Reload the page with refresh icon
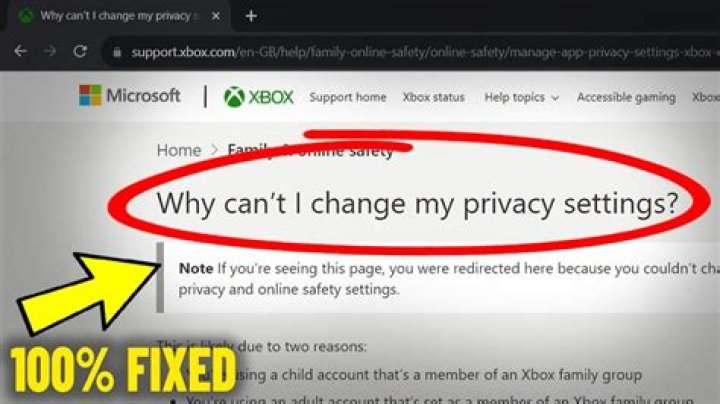Screen dimensions: 720x404 tap(80, 51)
